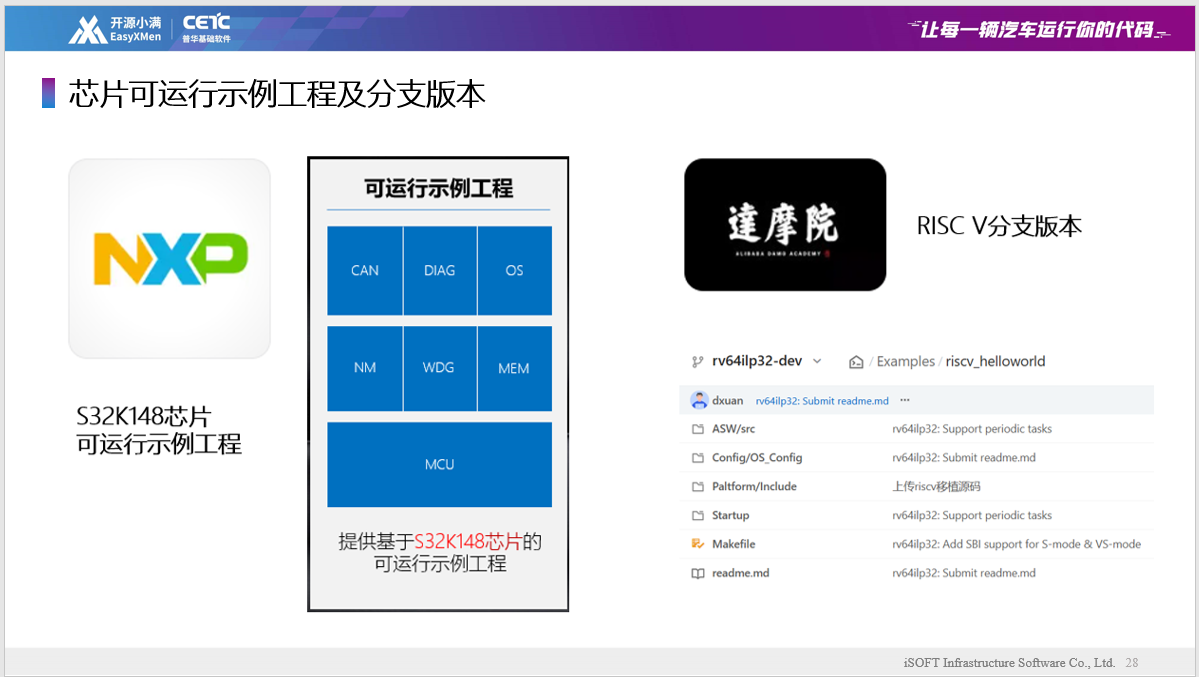Viewport: 1199px width, 677px height.
Task: Click the iSOFT Infrastructure Software footer text
Action: [1009, 662]
